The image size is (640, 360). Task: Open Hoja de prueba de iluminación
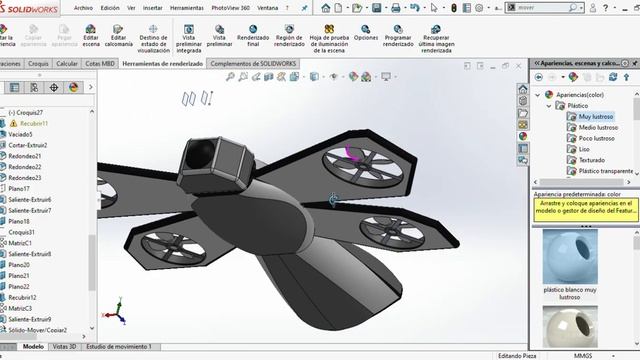(x=329, y=38)
